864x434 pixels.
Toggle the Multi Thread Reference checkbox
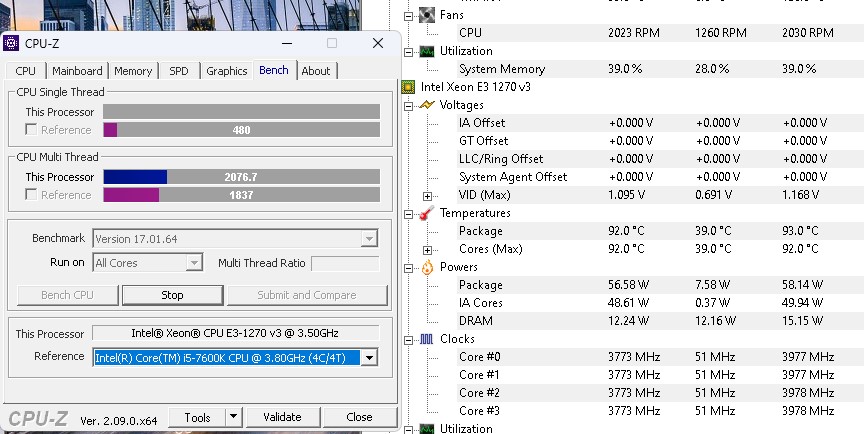31,195
